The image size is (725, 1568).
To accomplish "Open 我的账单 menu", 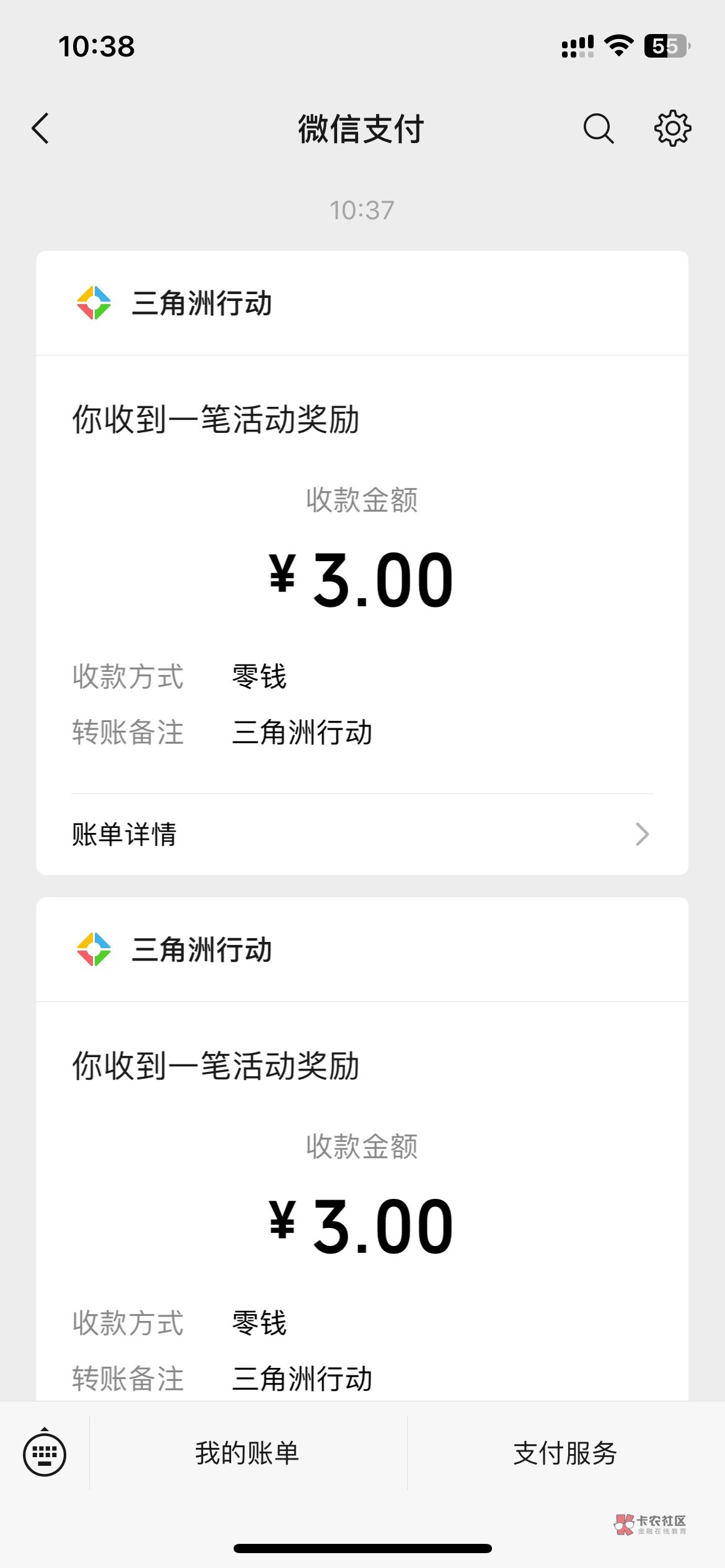I will pos(247,1453).
